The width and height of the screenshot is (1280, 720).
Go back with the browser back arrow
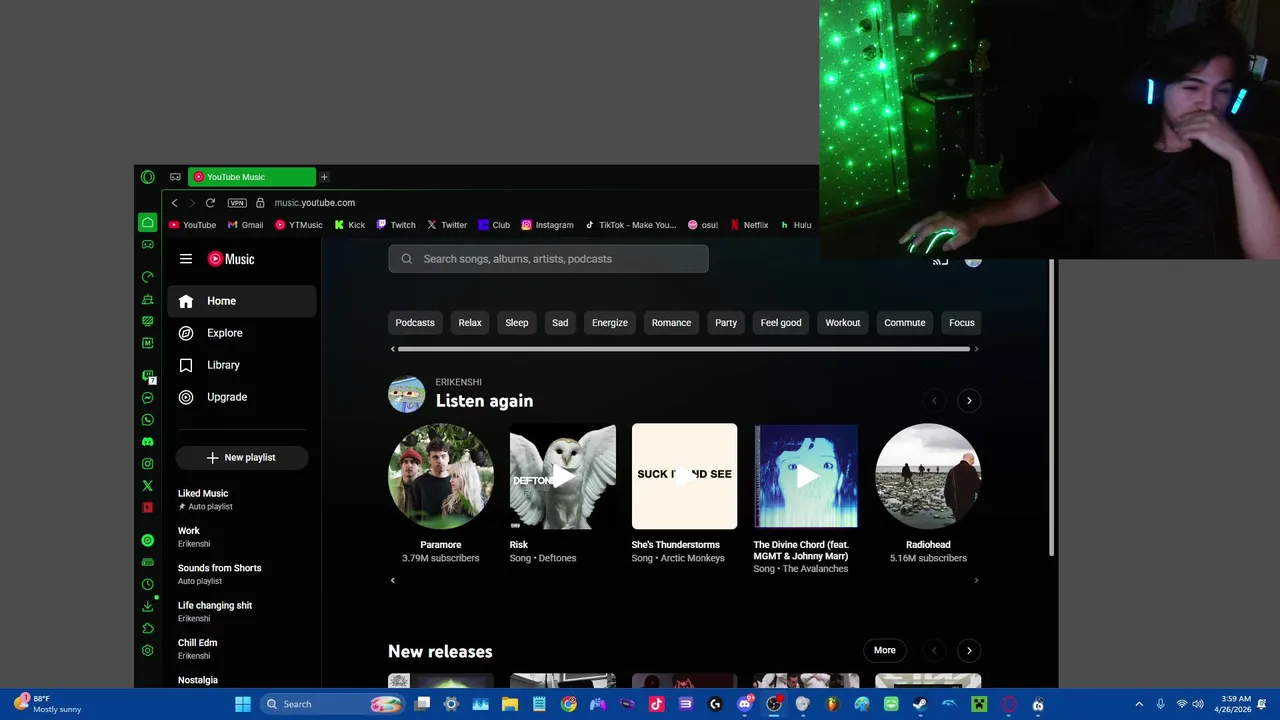pyautogui.click(x=174, y=203)
